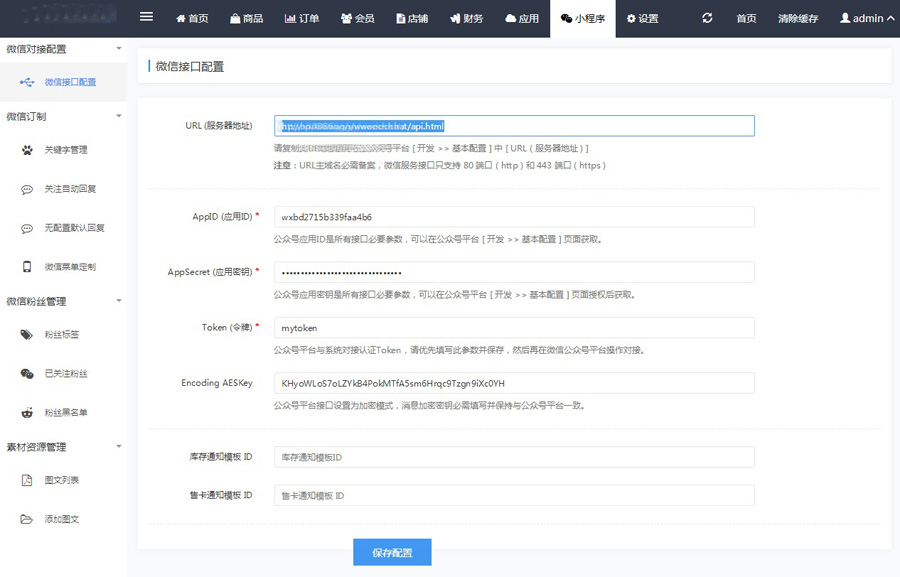
Task: Open 关键字管理 paw icon in sidebar
Action: point(27,150)
